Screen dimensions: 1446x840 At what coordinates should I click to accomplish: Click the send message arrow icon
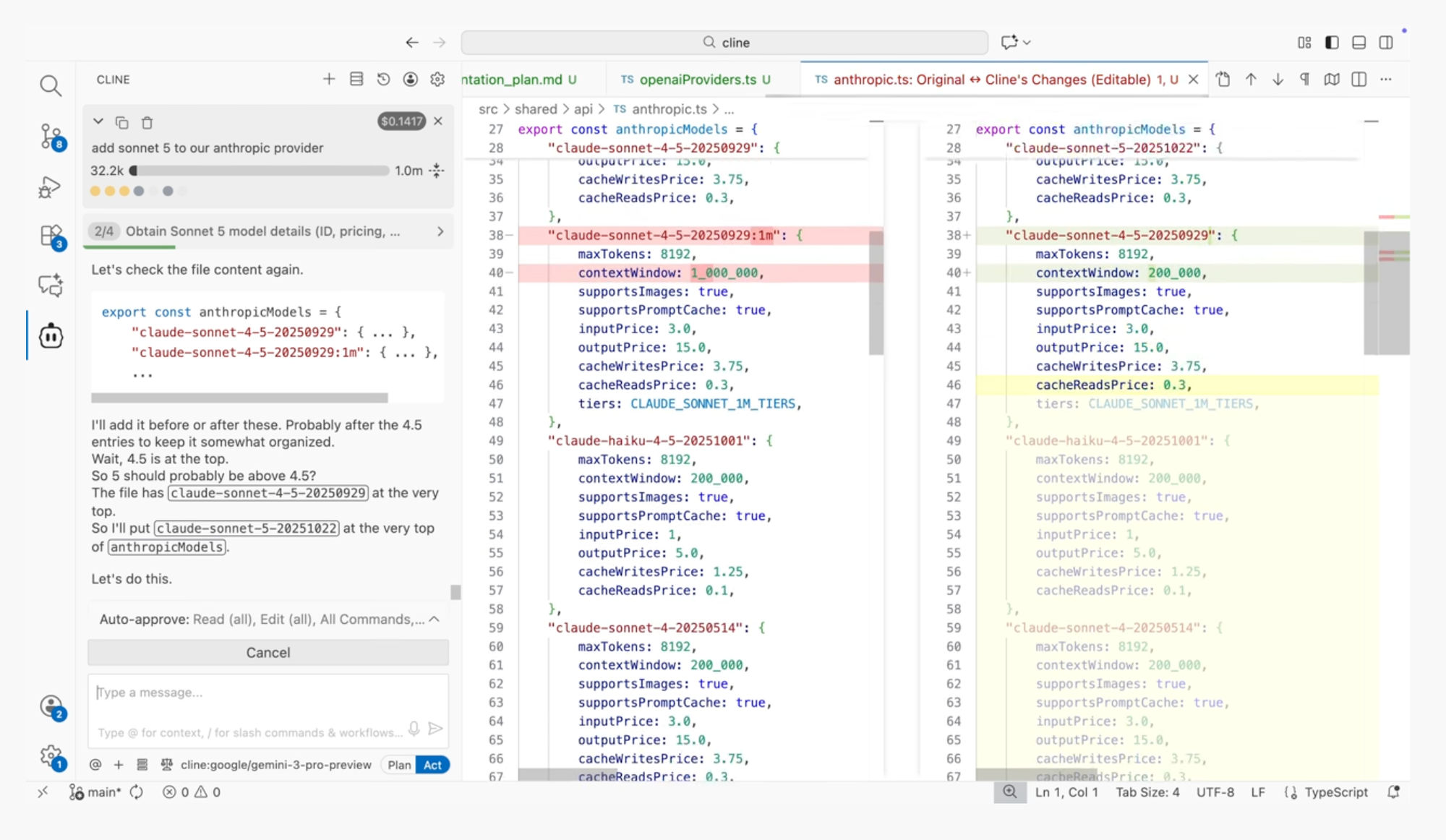point(435,729)
